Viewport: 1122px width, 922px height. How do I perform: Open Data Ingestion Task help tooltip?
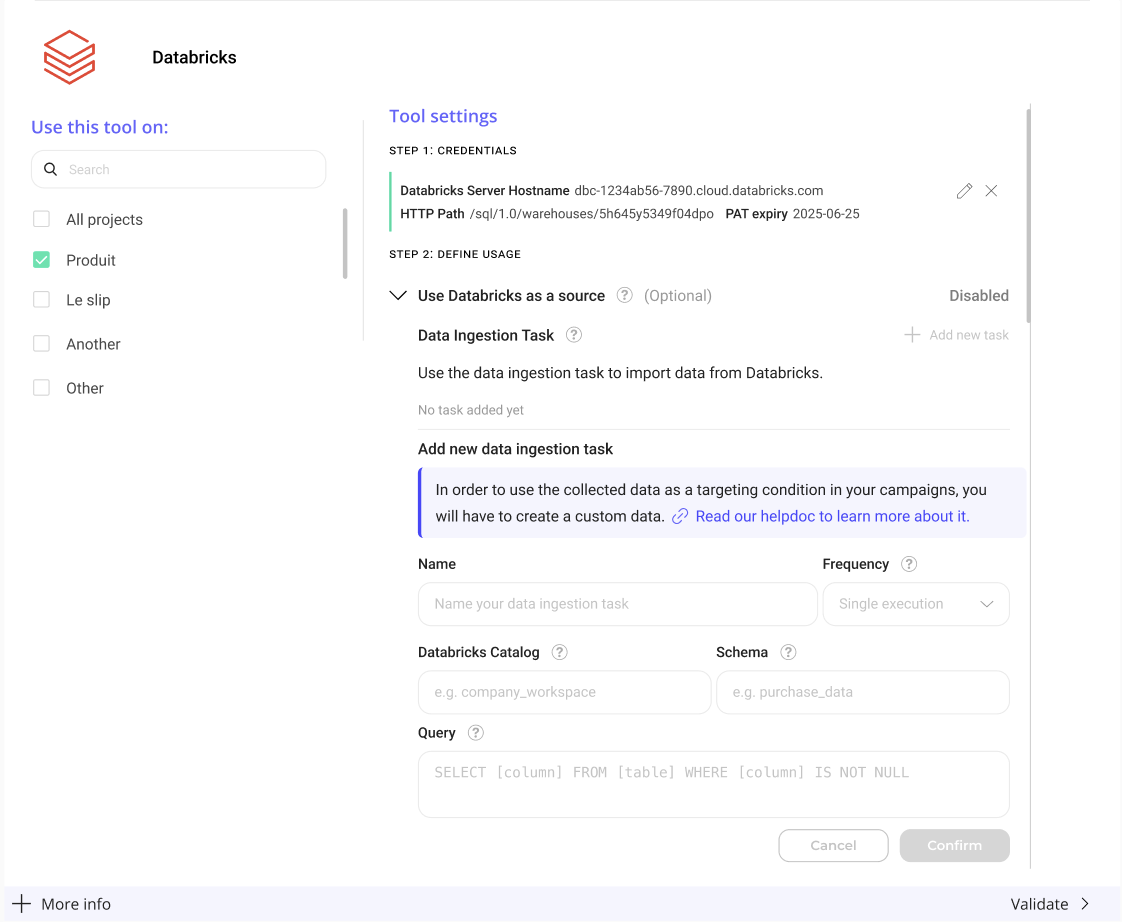pos(574,335)
